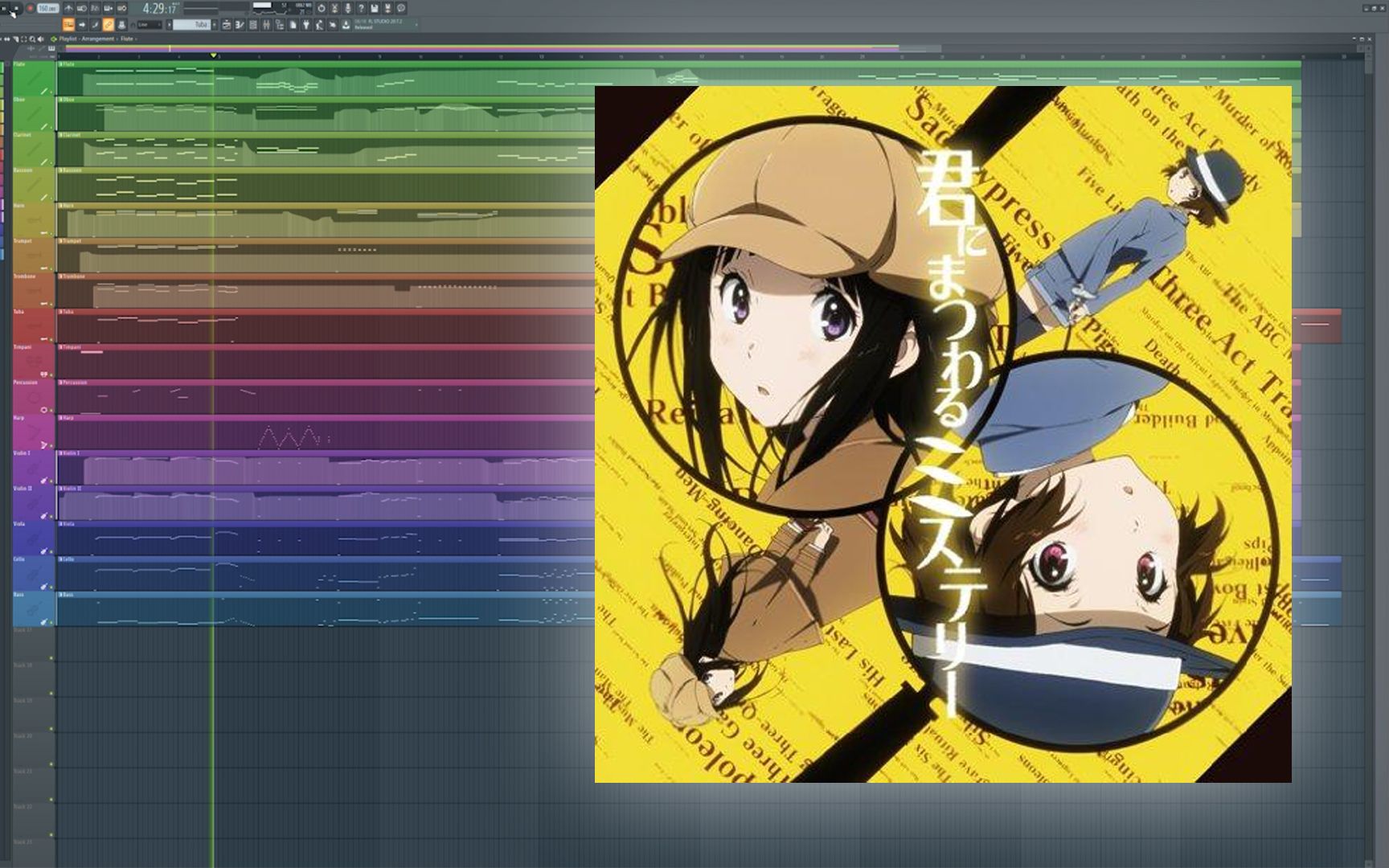Screen dimensions: 1389x868
Task: Click the 160 BPM tempo control
Action: [48, 9]
